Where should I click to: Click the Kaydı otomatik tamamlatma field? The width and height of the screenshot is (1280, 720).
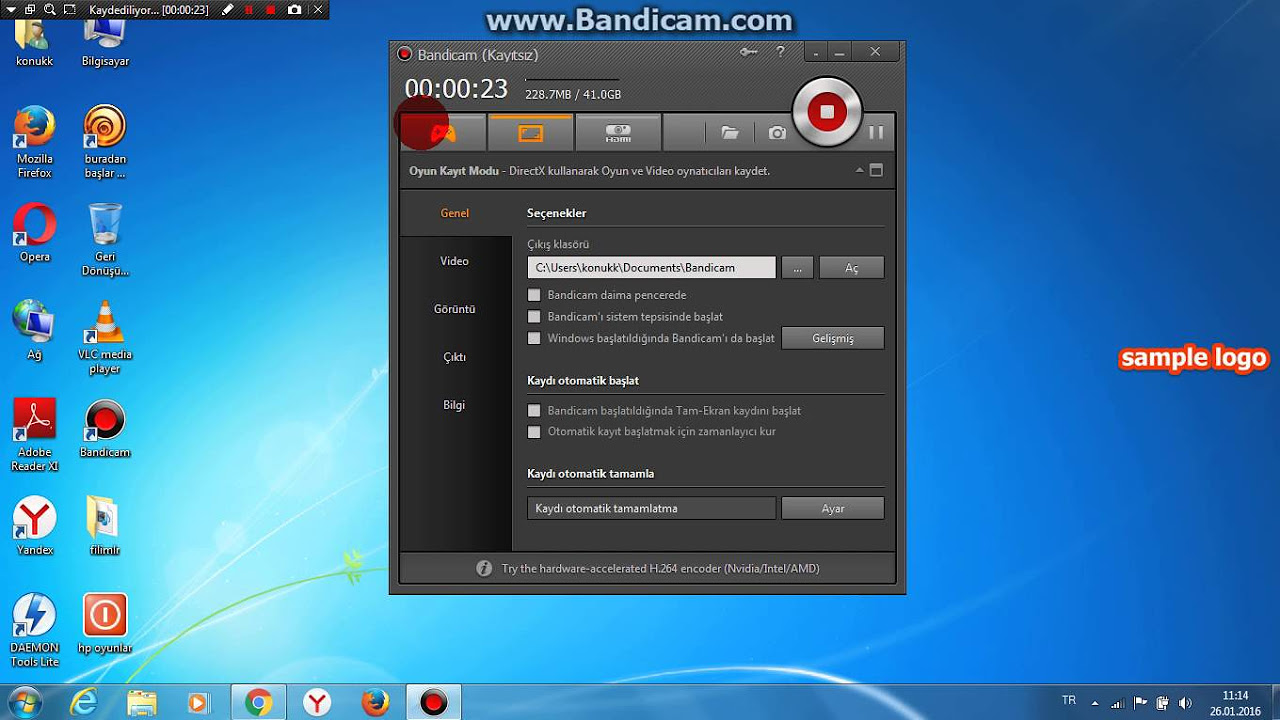651,508
